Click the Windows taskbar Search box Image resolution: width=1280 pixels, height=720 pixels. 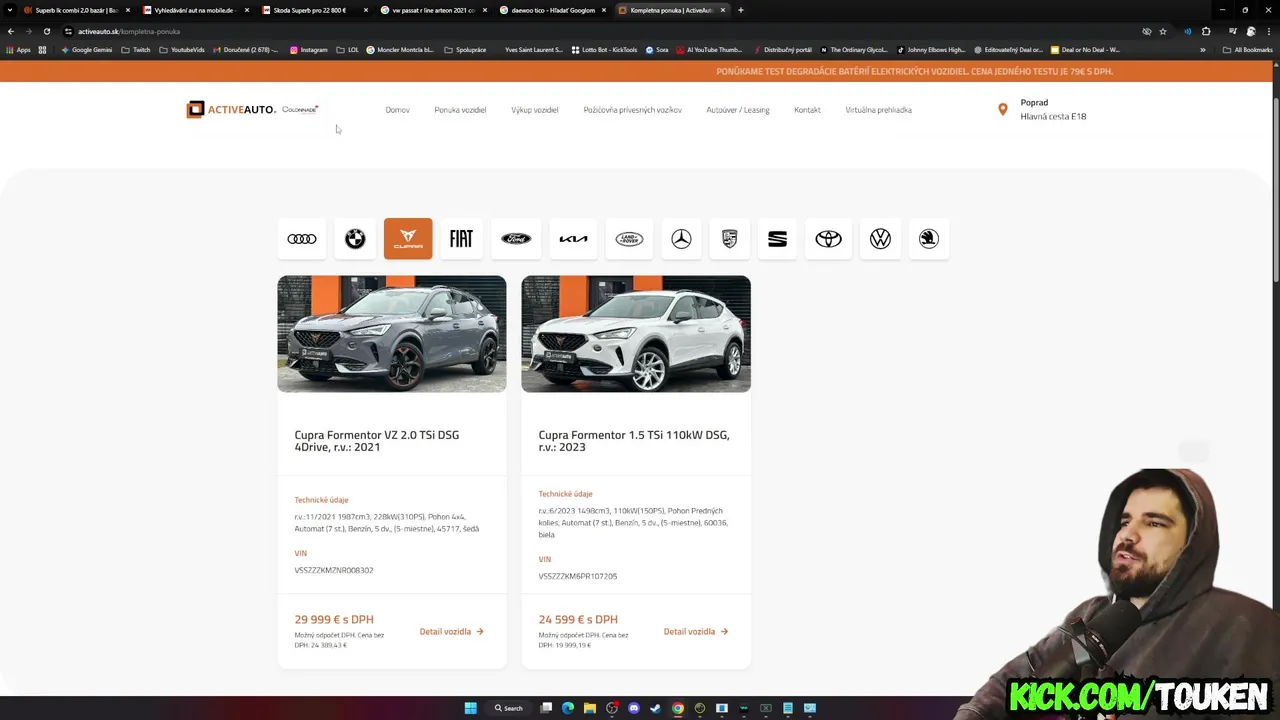508,708
